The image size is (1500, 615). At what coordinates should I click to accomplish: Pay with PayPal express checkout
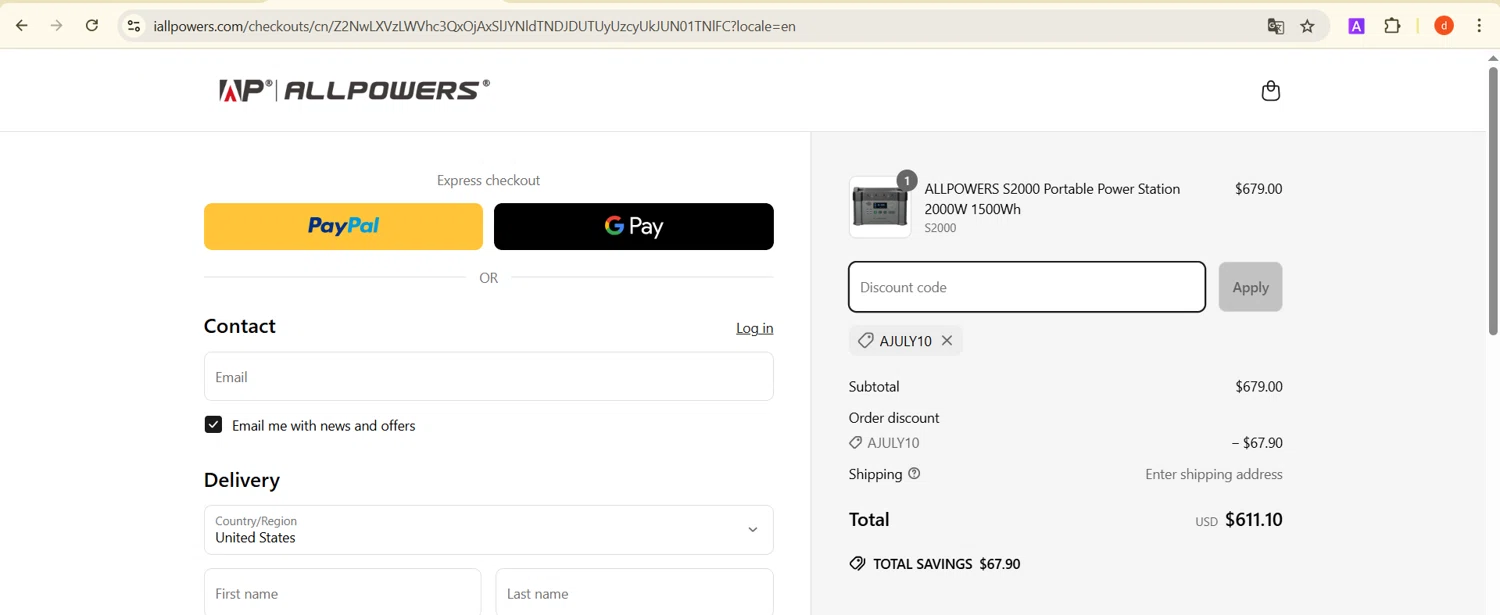click(343, 226)
